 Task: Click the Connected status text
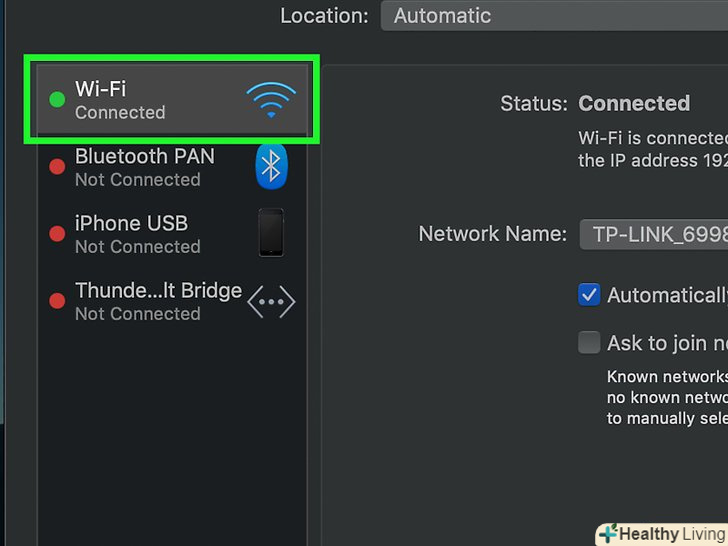click(x=634, y=103)
